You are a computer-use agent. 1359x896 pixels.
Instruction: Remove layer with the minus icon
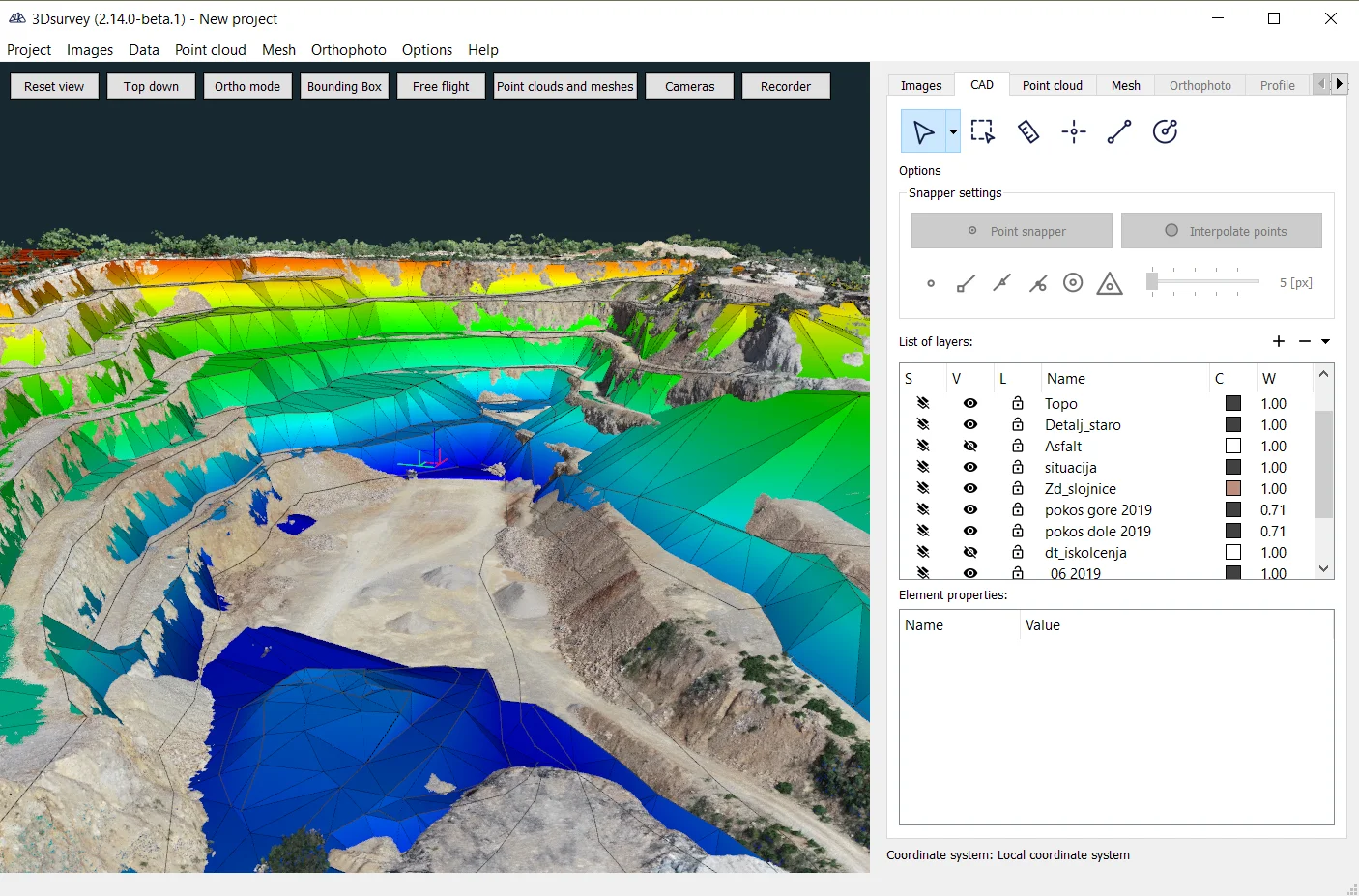tap(1305, 341)
